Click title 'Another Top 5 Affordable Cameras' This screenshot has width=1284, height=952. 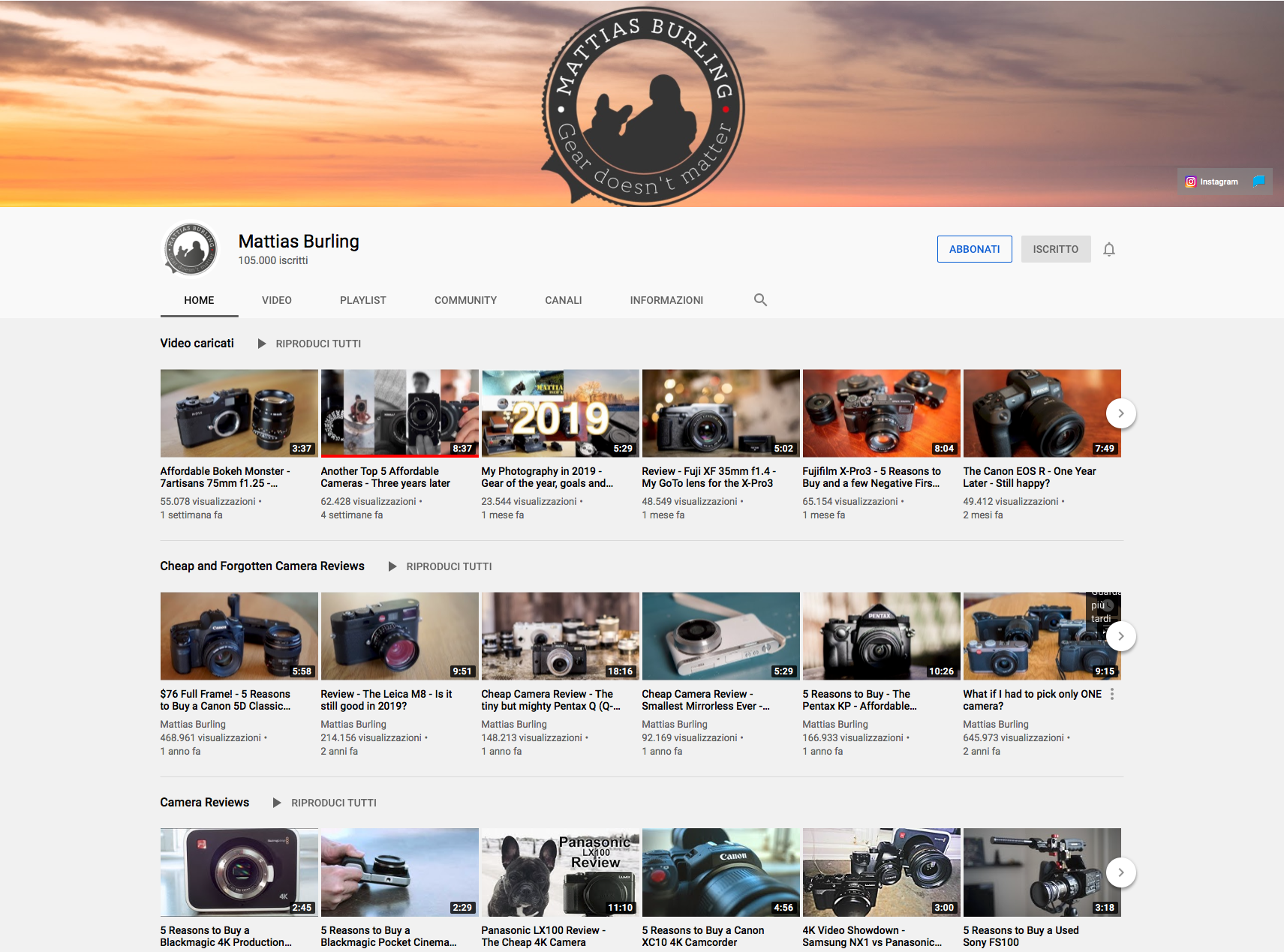386,477
